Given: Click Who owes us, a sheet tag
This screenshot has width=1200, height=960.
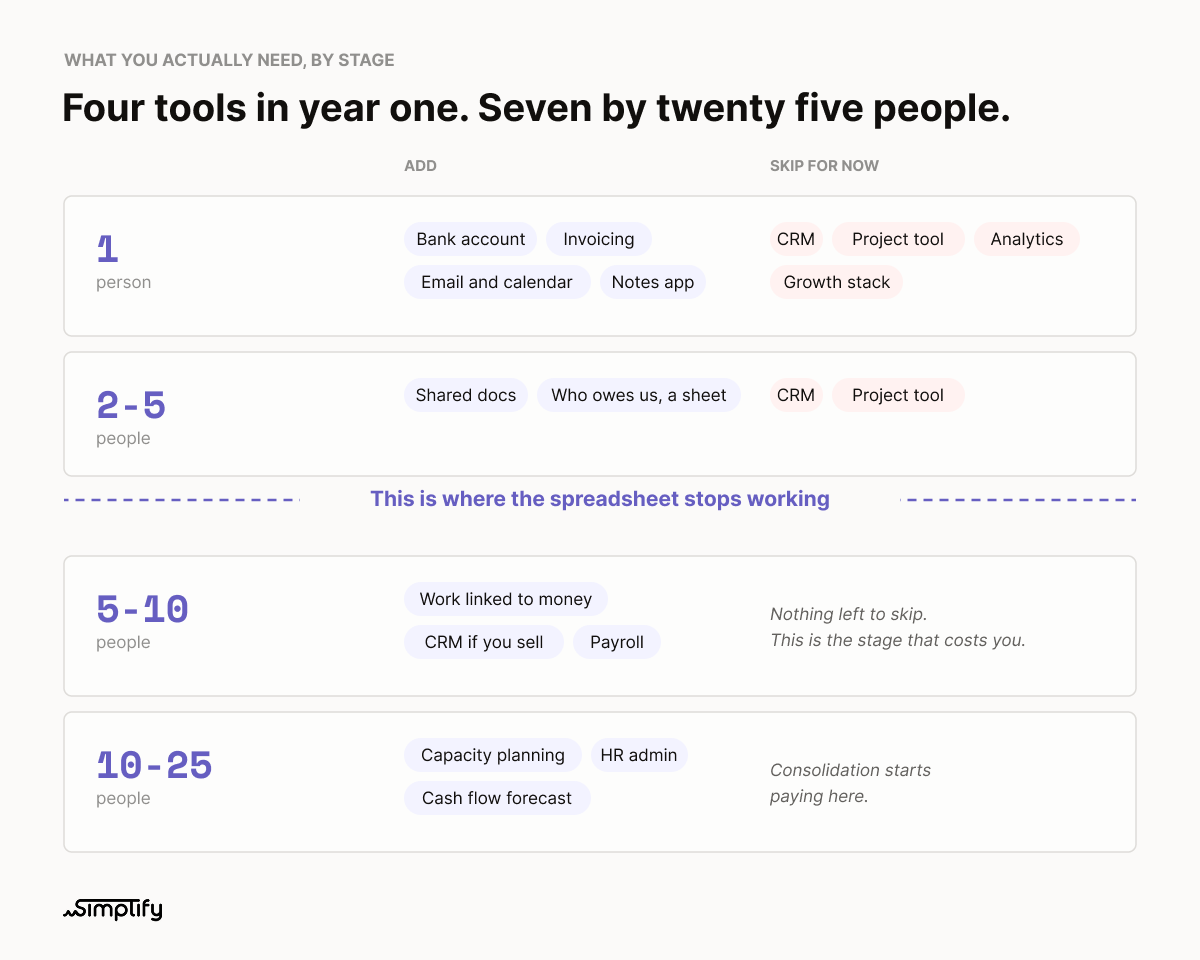Looking at the screenshot, I should (639, 395).
